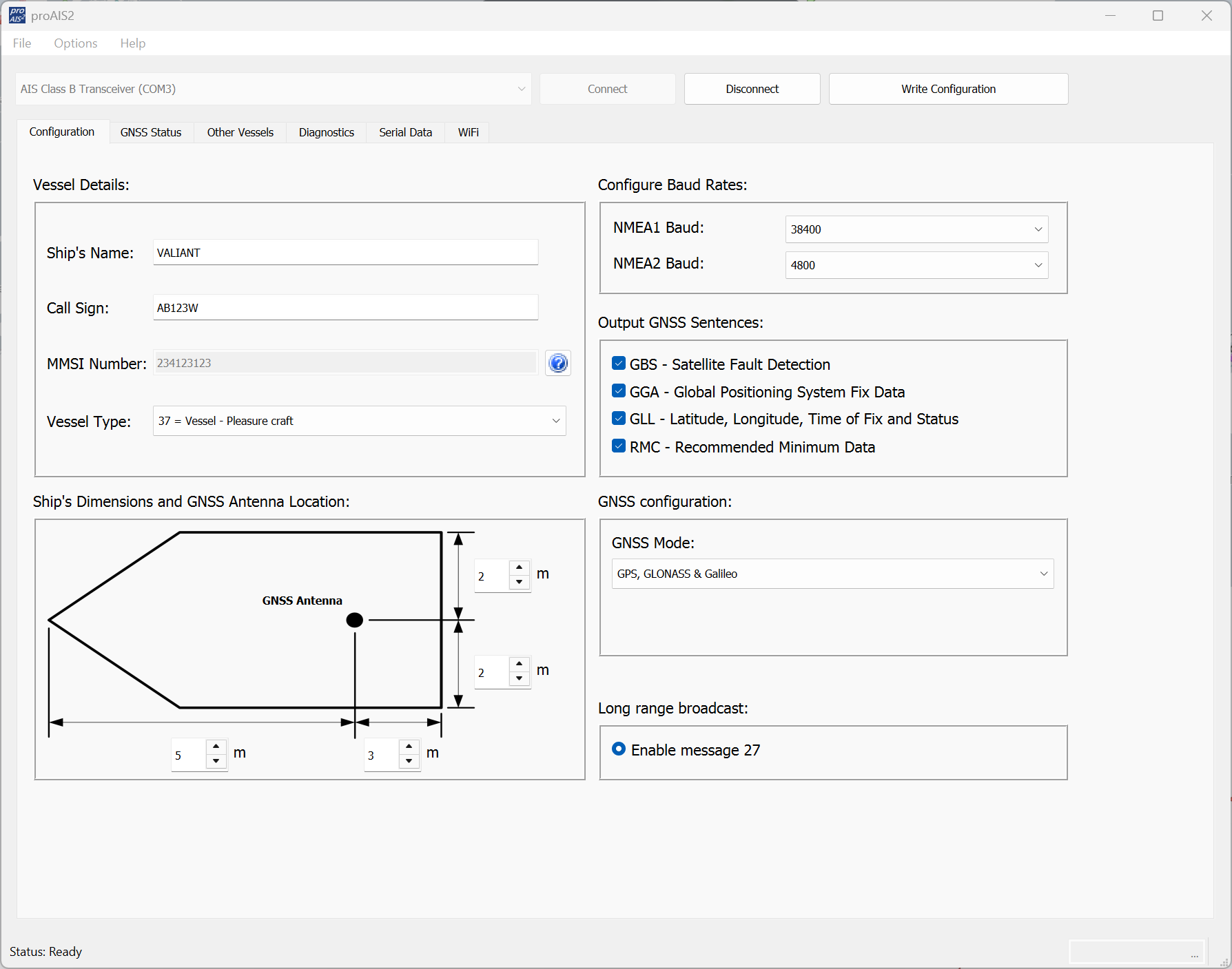Increase the 3 m stern distance spinner
The width and height of the screenshot is (1232, 969).
click(x=409, y=747)
